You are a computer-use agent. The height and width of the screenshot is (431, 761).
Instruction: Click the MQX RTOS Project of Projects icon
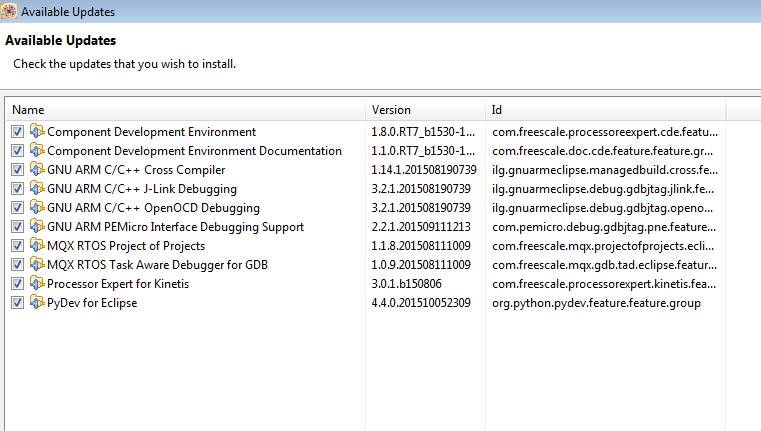click(x=37, y=246)
